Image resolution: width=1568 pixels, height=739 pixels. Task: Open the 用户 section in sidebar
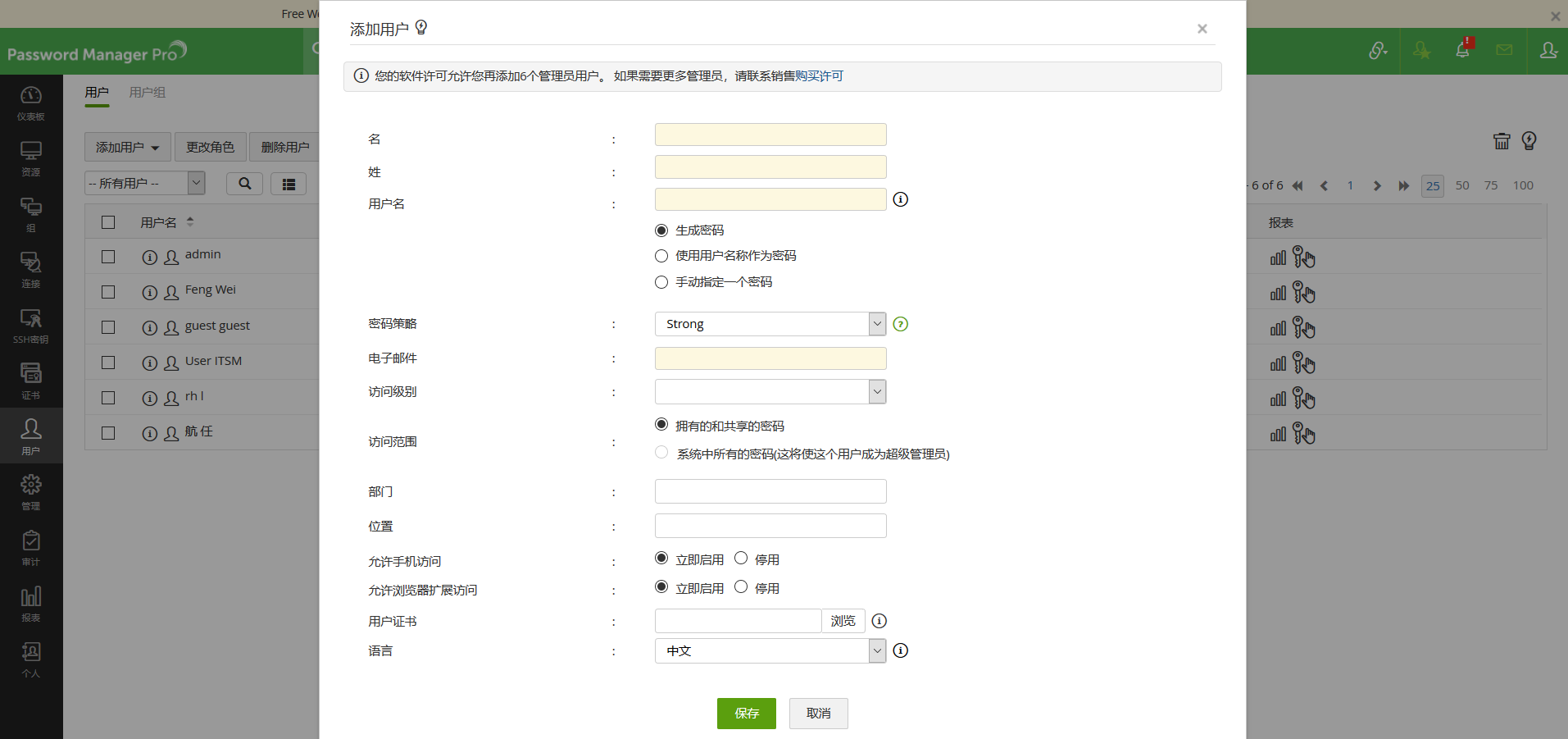(x=31, y=436)
